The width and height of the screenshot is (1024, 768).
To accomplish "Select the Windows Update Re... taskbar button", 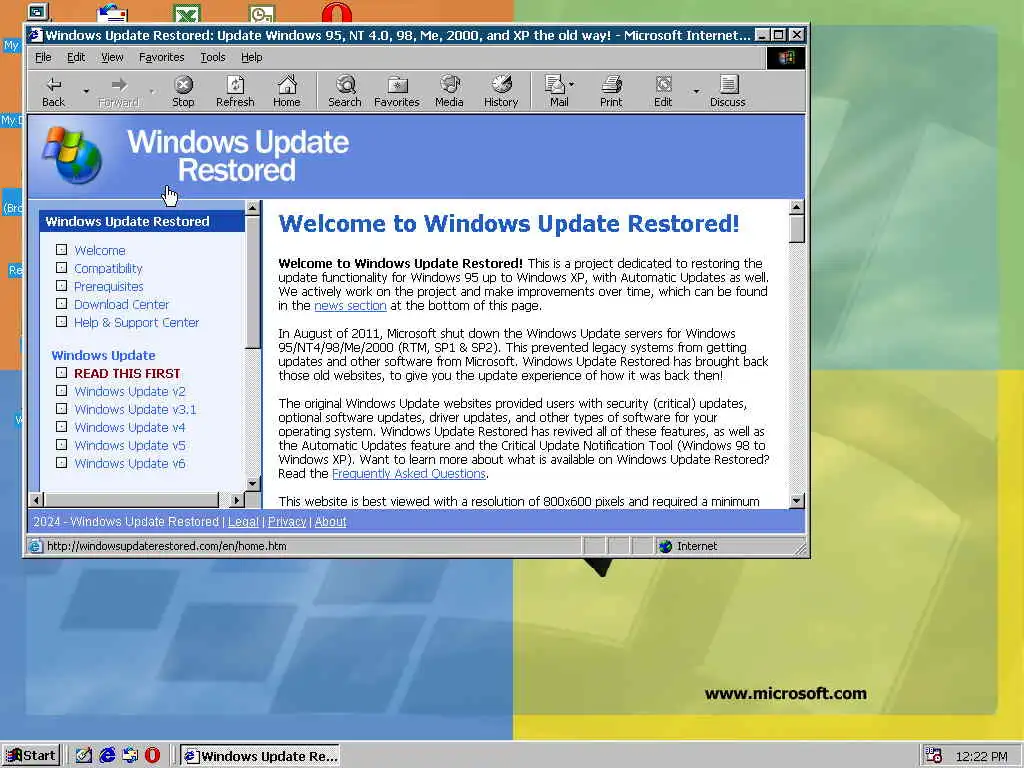I will point(260,756).
